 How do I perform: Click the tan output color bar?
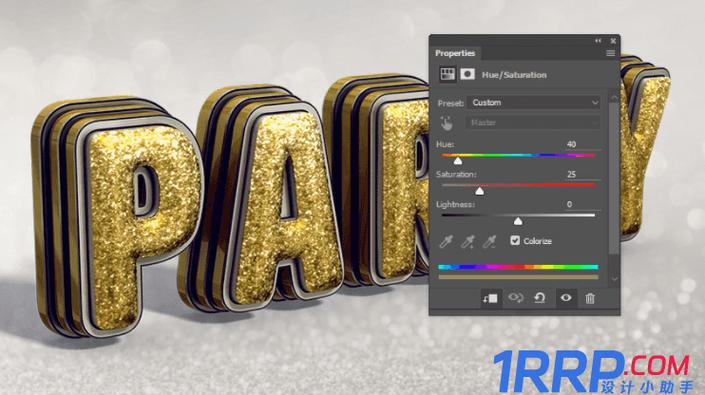(518, 277)
